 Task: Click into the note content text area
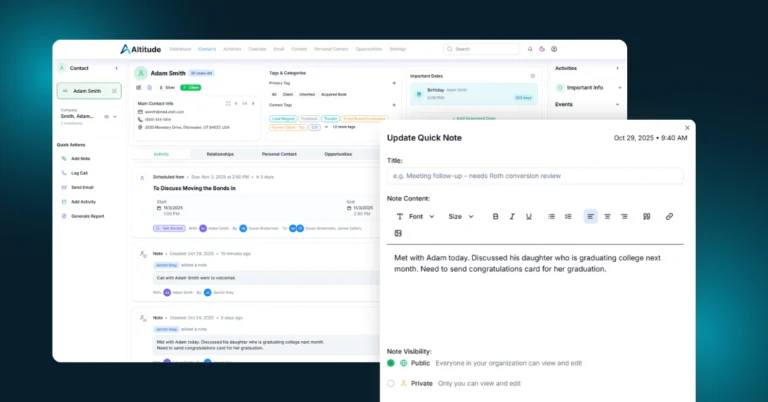[x=535, y=294]
